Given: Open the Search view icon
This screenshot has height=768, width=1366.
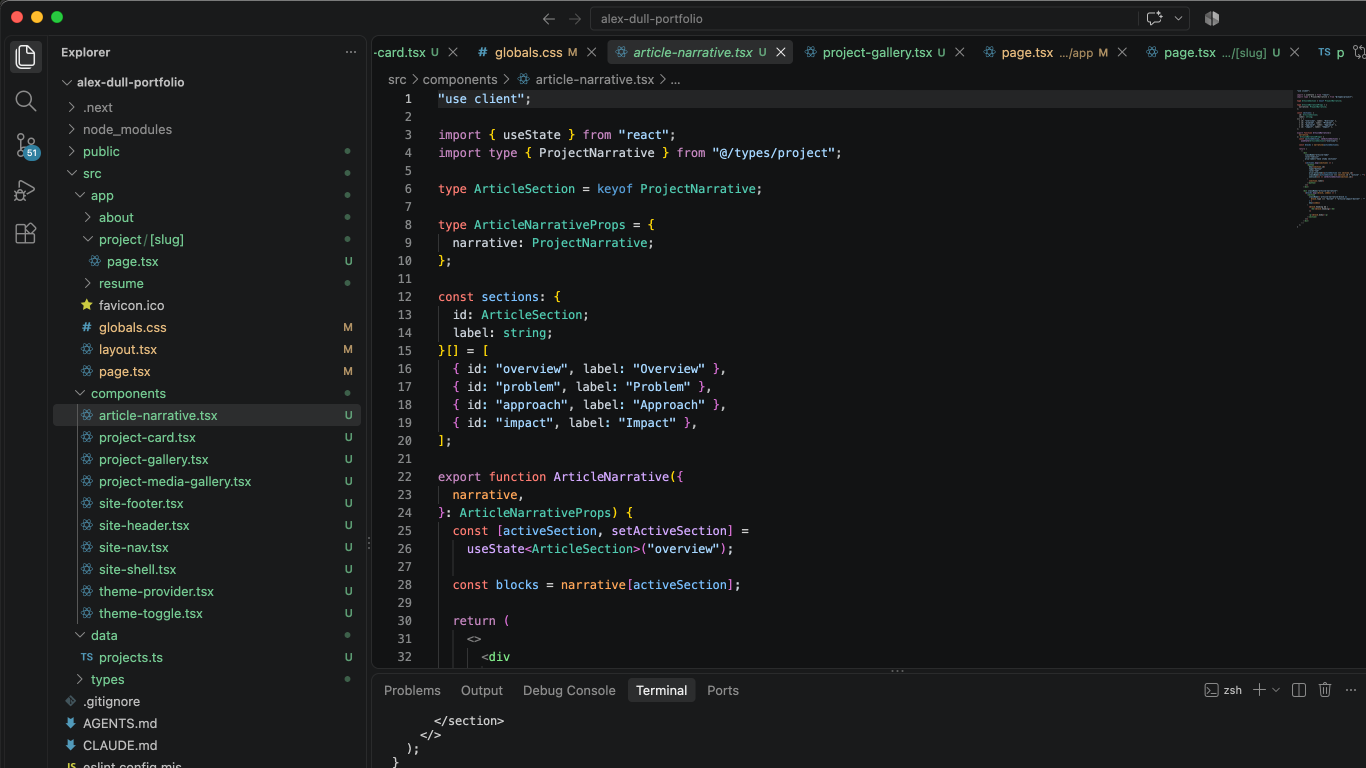Looking at the screenshot, I should 26,101.
